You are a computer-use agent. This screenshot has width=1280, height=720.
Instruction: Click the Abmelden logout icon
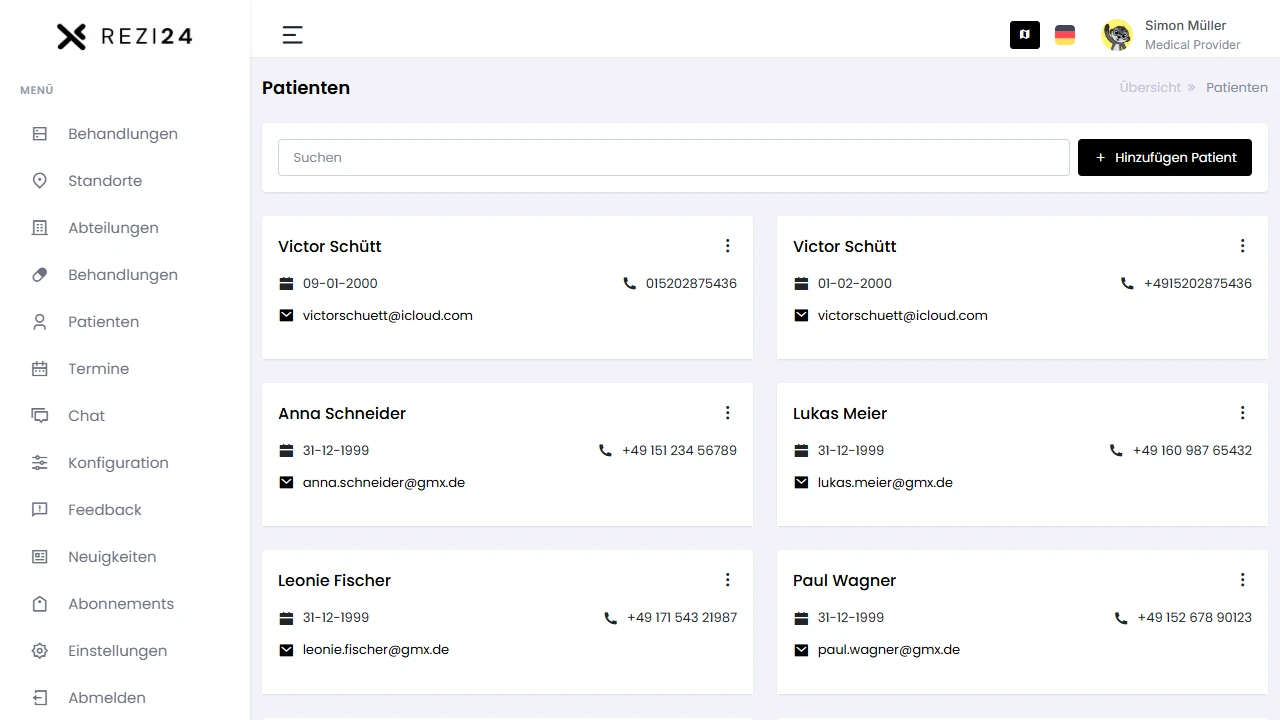click(40, 698)
